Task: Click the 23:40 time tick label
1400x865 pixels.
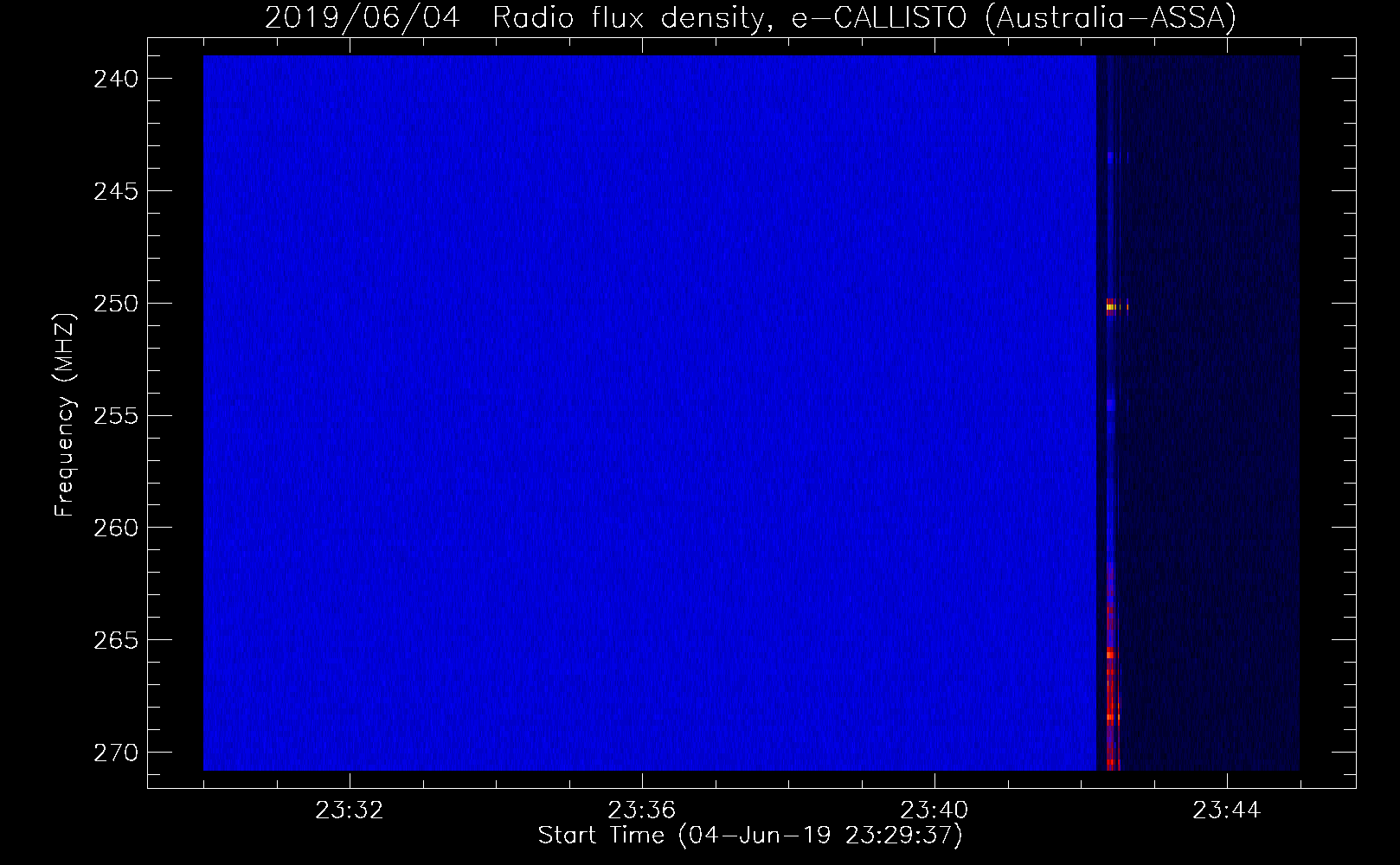Action: tap(934, 811)
